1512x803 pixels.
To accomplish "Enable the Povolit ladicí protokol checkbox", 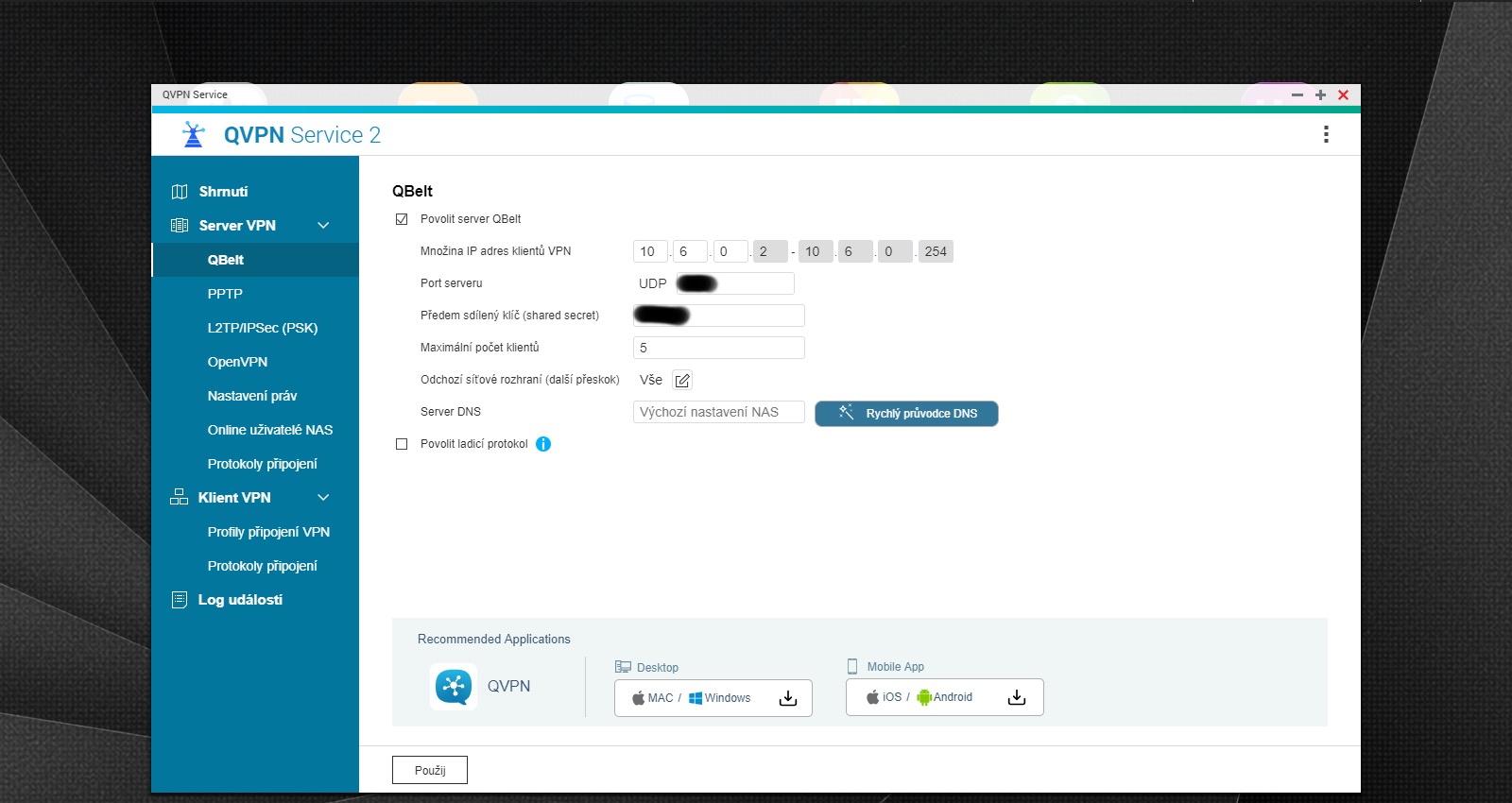I will 402,444.
